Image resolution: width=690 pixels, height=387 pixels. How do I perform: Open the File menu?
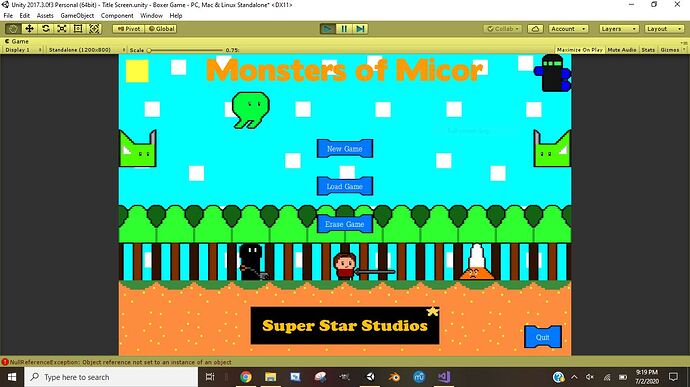(x=8, y=15)
